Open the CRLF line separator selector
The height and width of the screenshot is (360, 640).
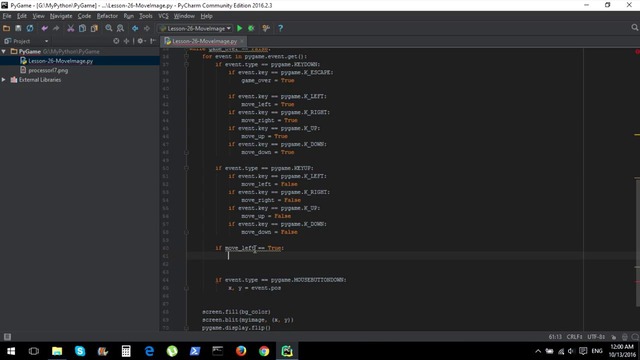[x=574, y=337]
